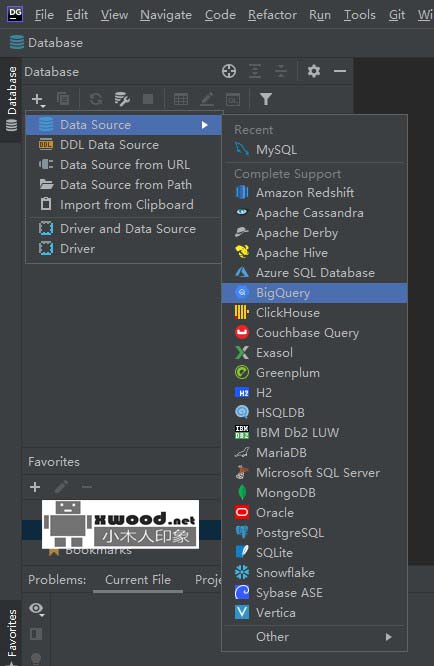This screenshot has width=434, height=666.
Task: Click the open table editor grid icon
Action: tap(181, 99)
